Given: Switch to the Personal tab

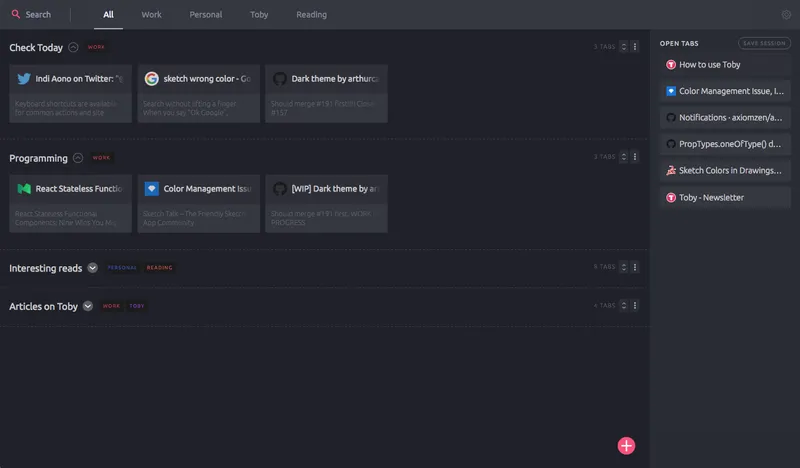Looking at the screenshot, I should [206, 15].
